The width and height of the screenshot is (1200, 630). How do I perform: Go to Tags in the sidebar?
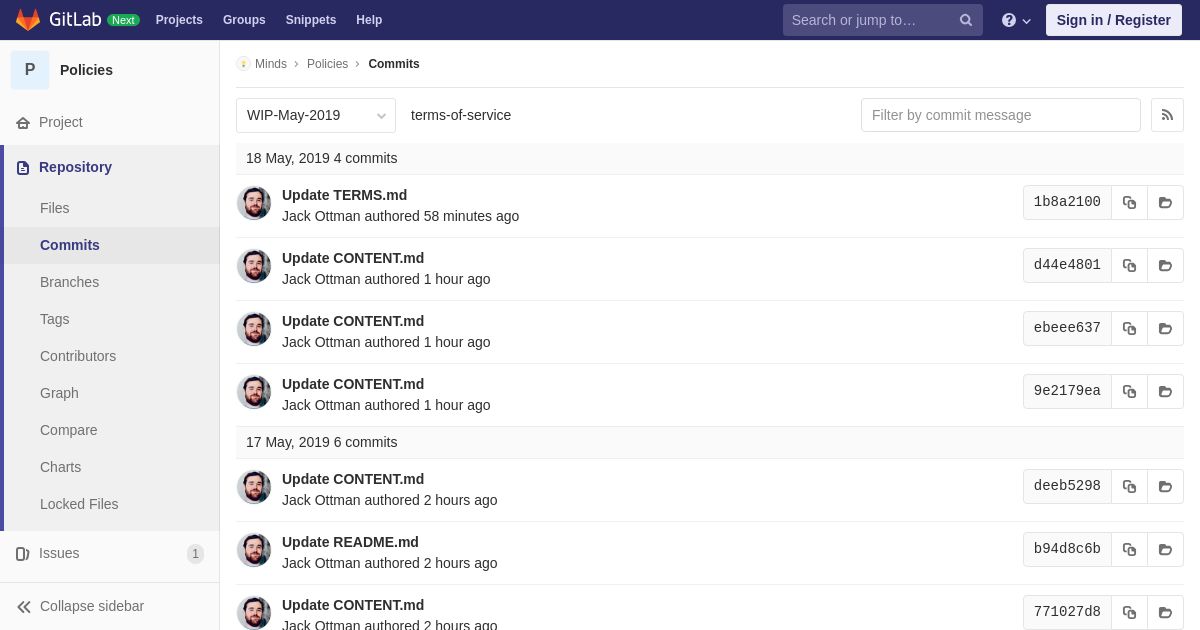pos(55,319)
